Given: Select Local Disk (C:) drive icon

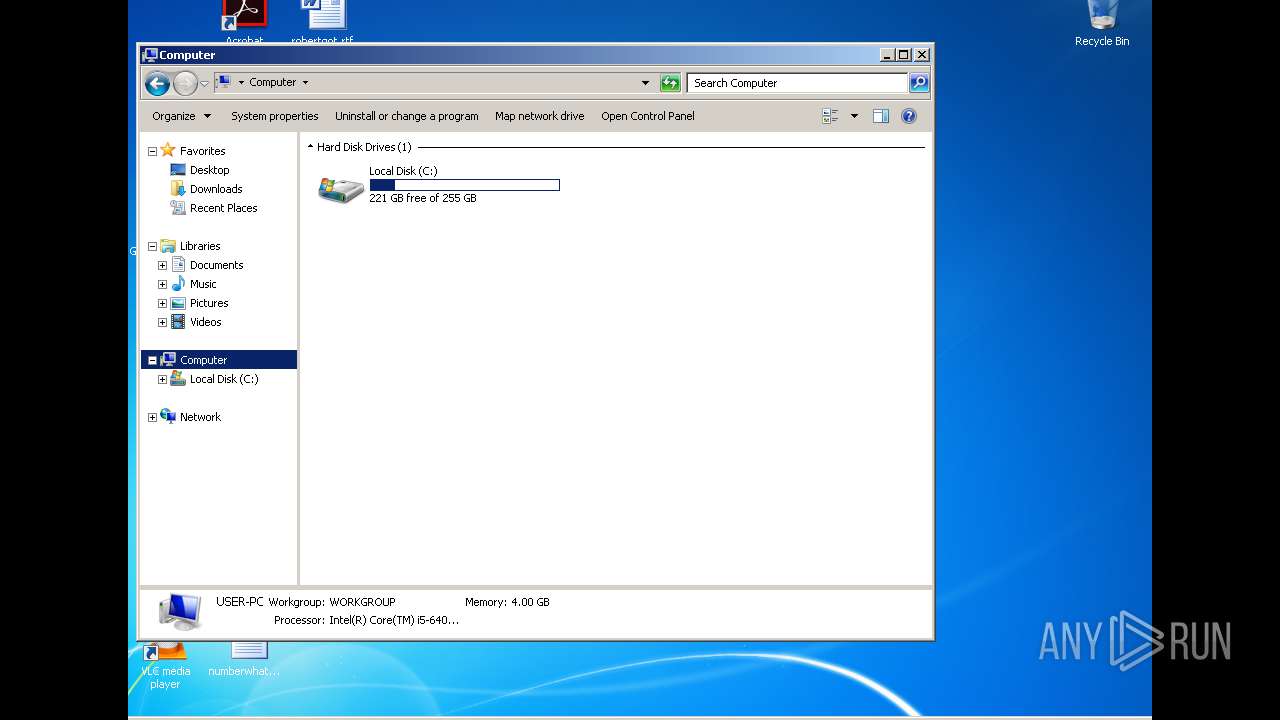Looking at the screenshot, I should [x=341, y=188].
